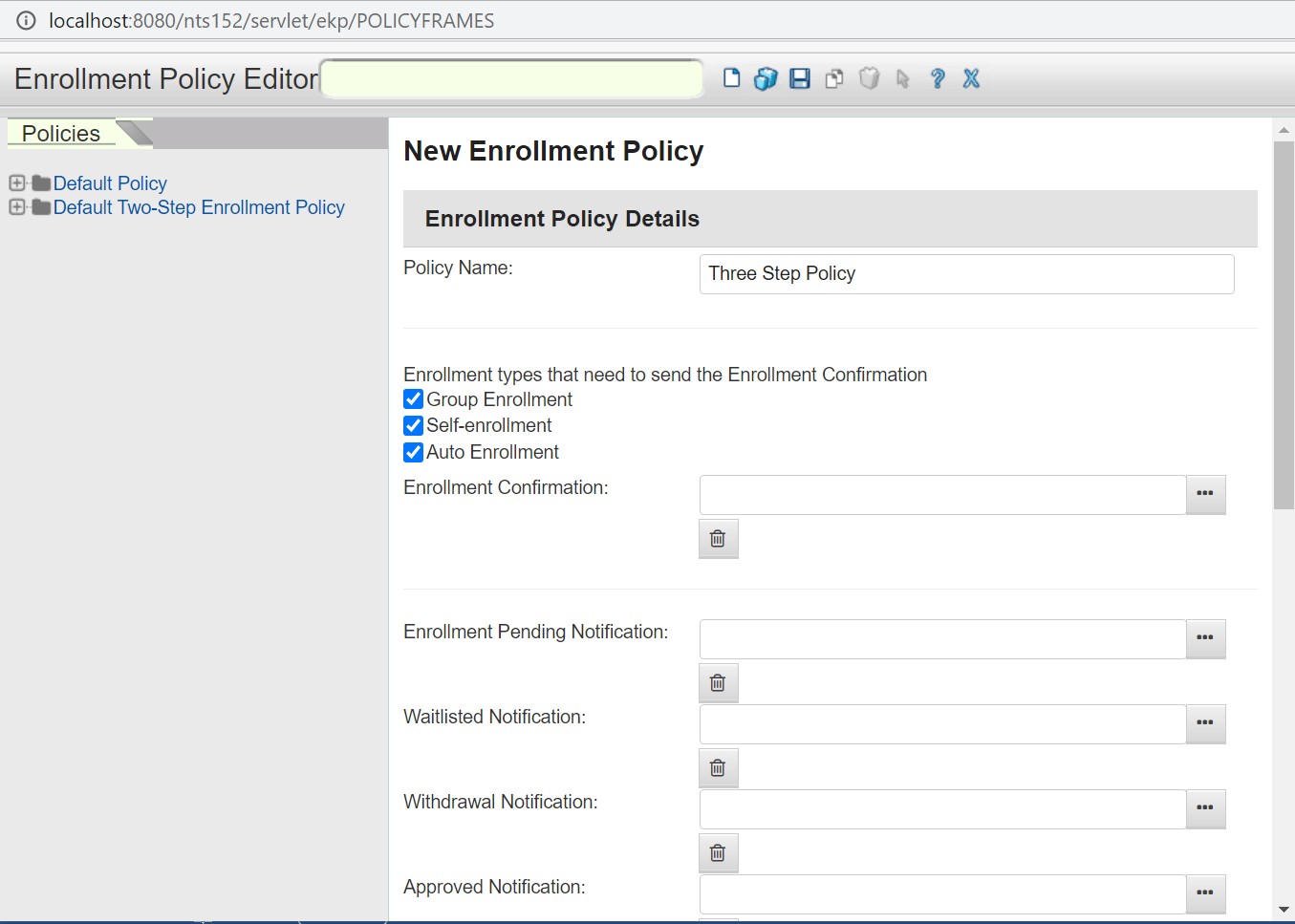Click the new blank page icon
The image size is (1295, 924).
tap(732, 78)
